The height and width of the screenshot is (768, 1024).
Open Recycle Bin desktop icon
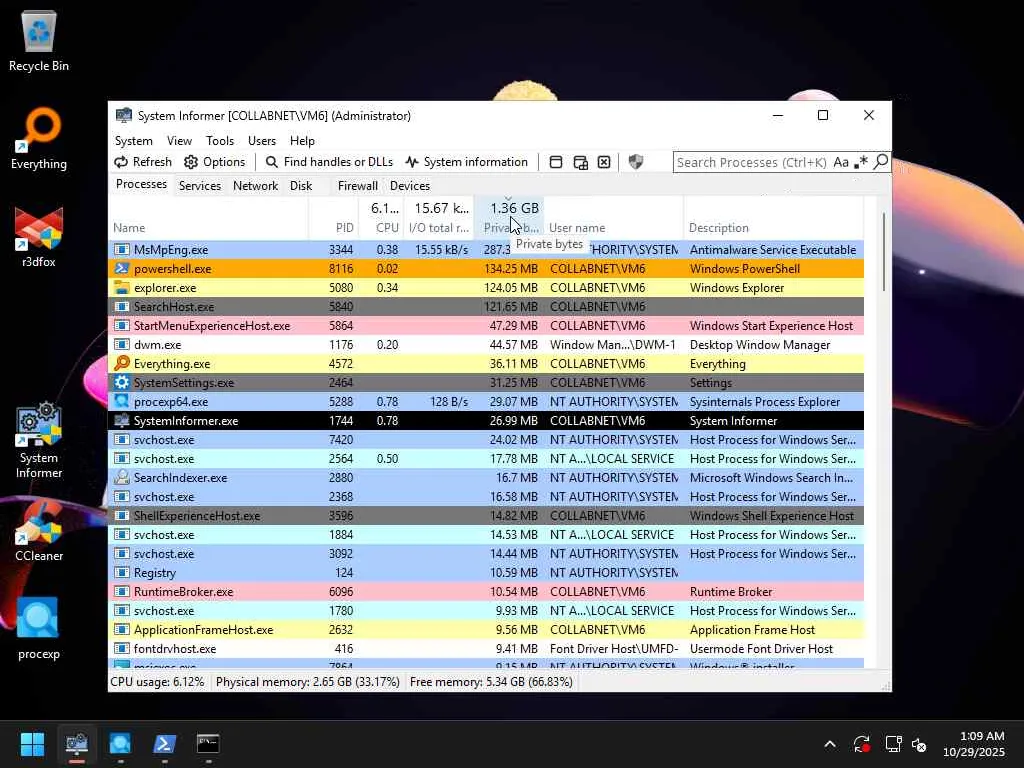pyautogui.click(x=39, y=42)
